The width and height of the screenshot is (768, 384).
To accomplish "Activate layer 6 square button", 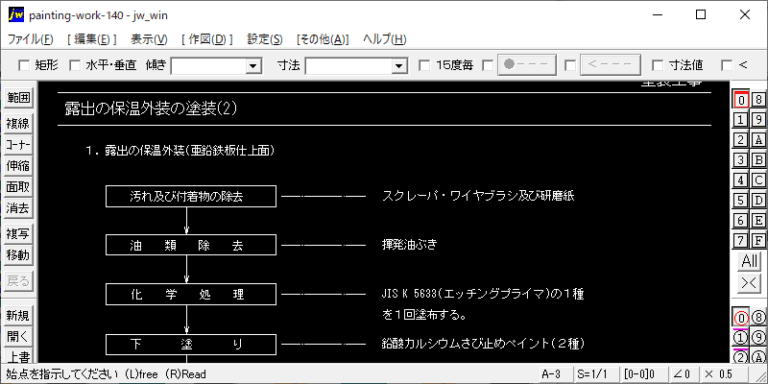I will (741, 220).
